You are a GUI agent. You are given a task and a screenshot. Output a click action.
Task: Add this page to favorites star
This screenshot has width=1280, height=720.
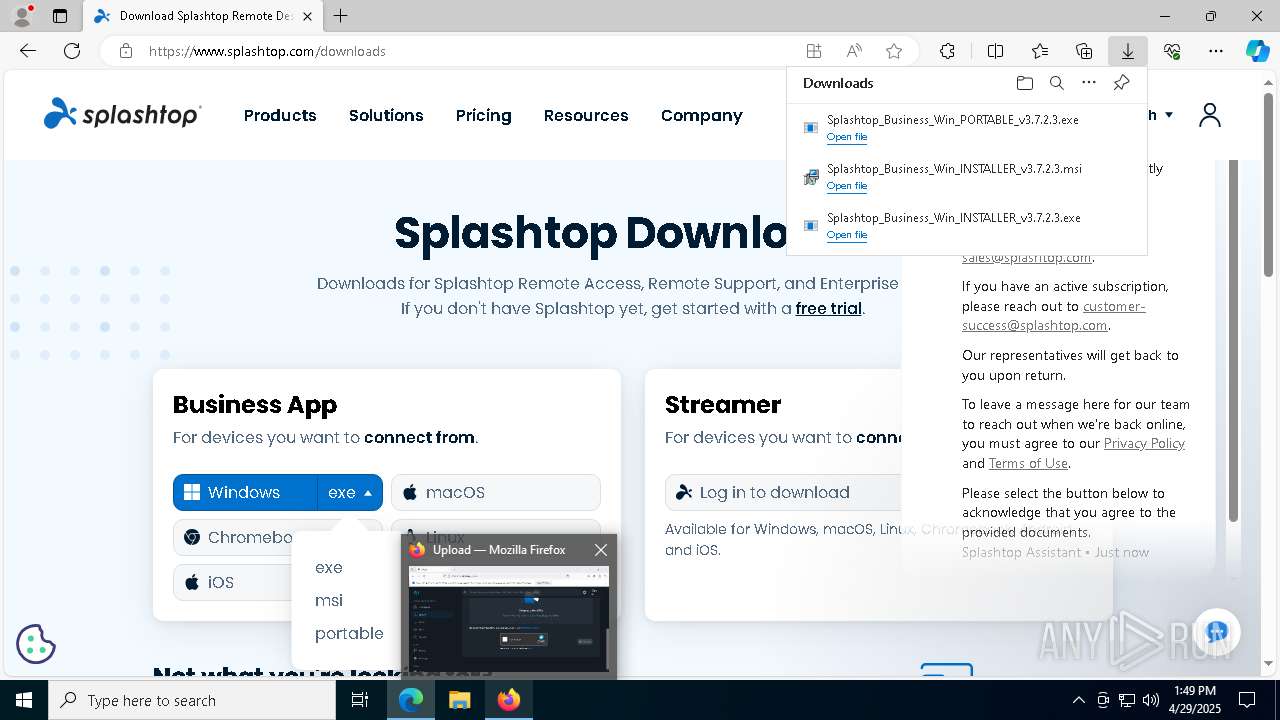click(894, 51)
